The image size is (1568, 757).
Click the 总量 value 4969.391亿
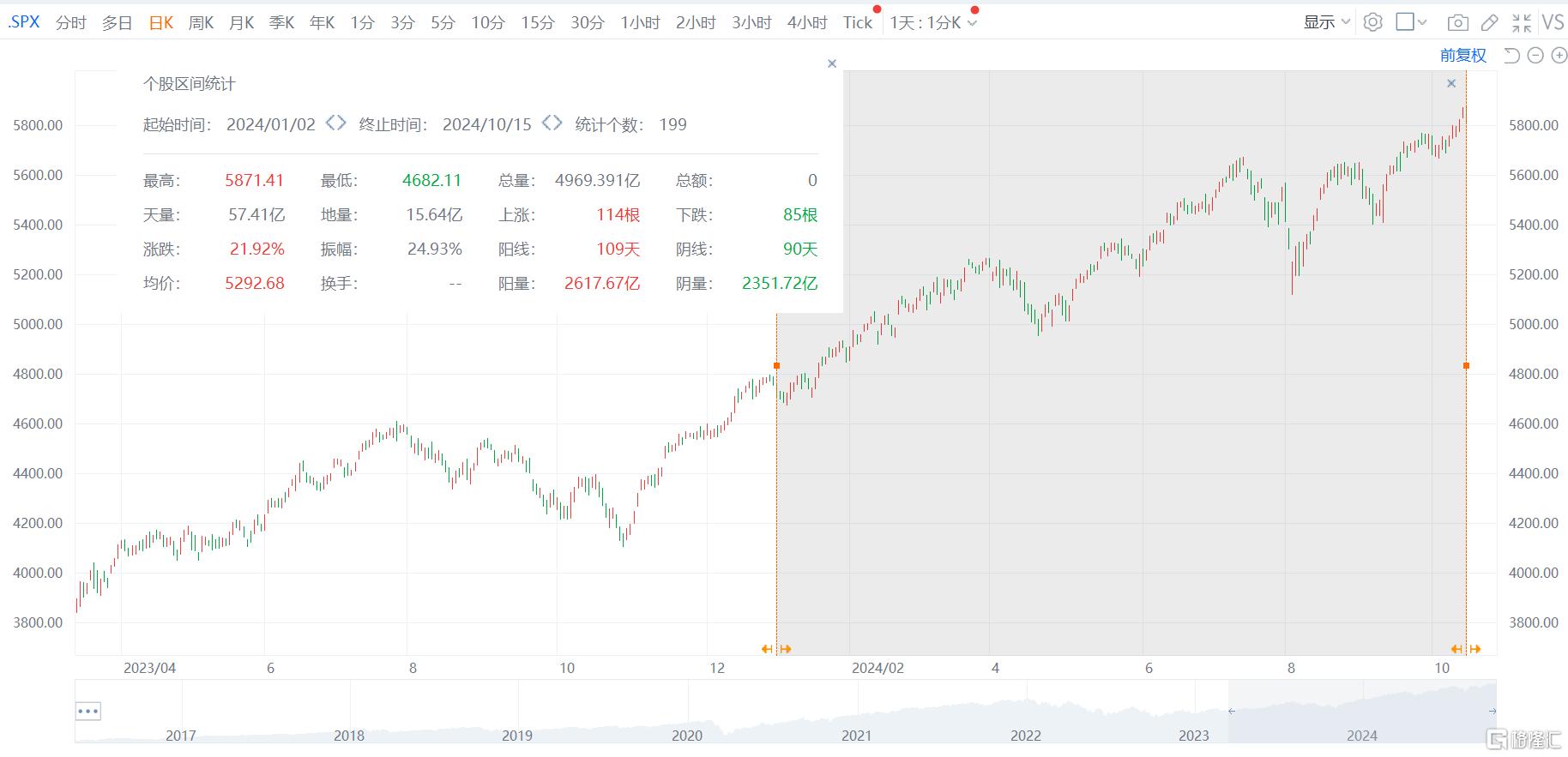(x=597, y=181)
